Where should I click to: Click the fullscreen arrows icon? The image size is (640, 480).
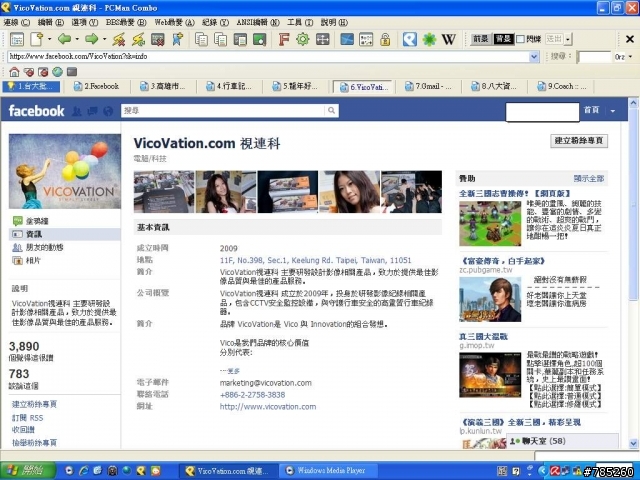[322, 39]
